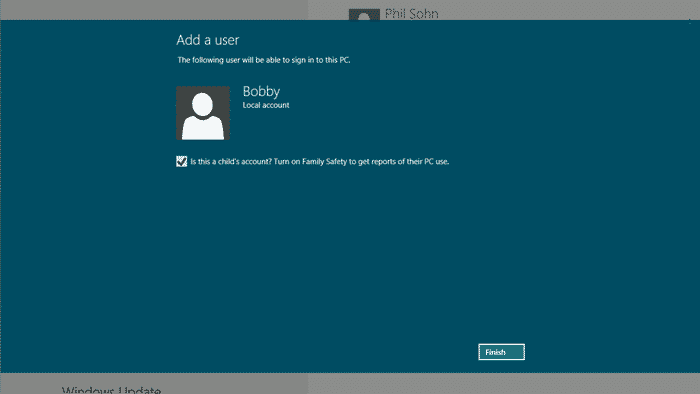
Task: Click the Add a user heading
Action: pos(208,40)
